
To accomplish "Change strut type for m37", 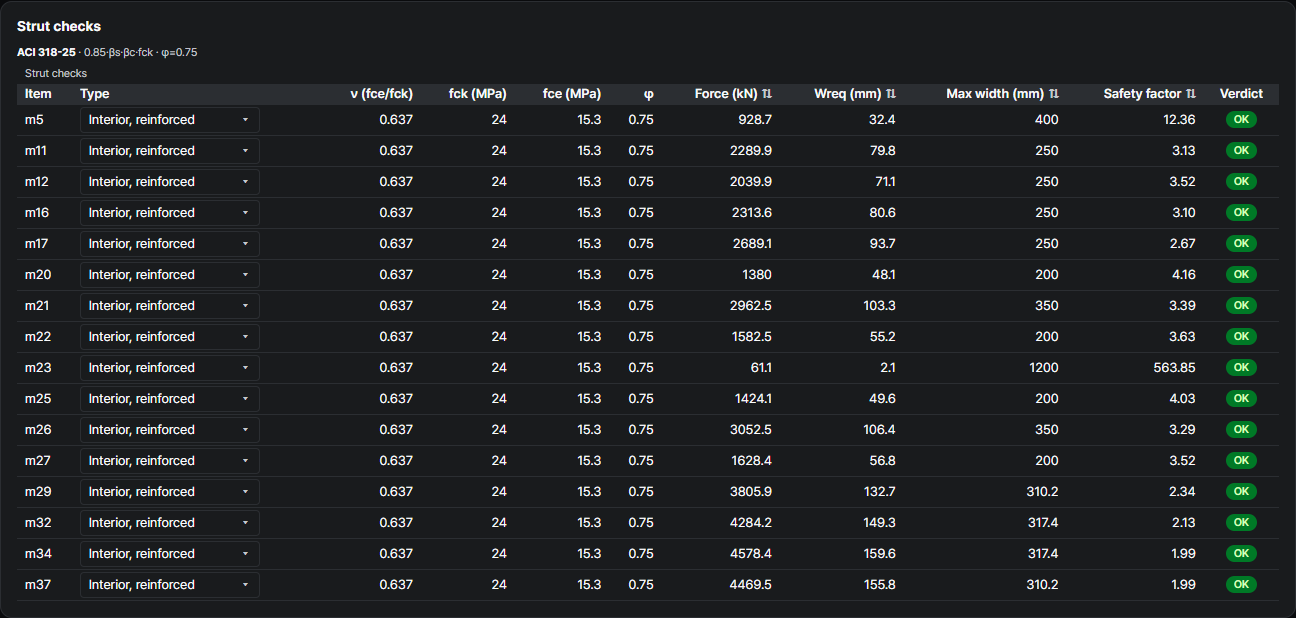I will tap(170, 585).
